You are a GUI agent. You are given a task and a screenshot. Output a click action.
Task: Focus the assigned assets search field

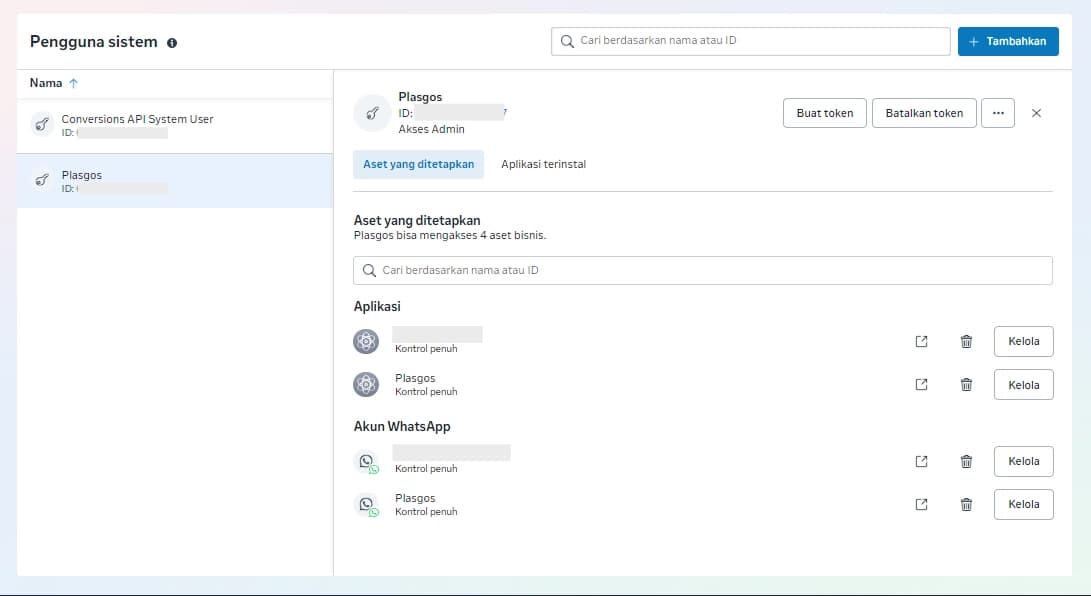[702, 270]
